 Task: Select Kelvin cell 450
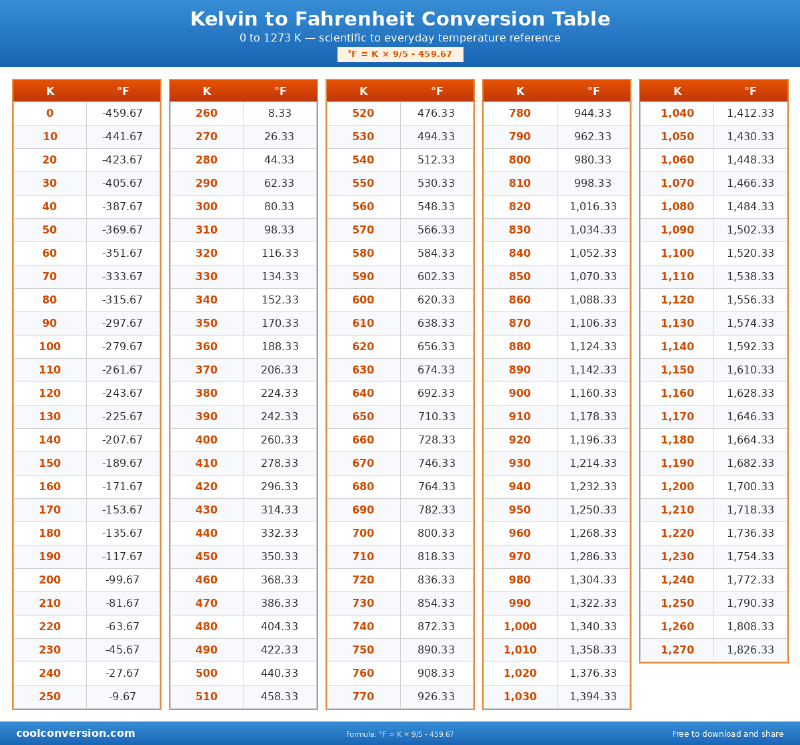pyautogui.click(x=207, y=557)
